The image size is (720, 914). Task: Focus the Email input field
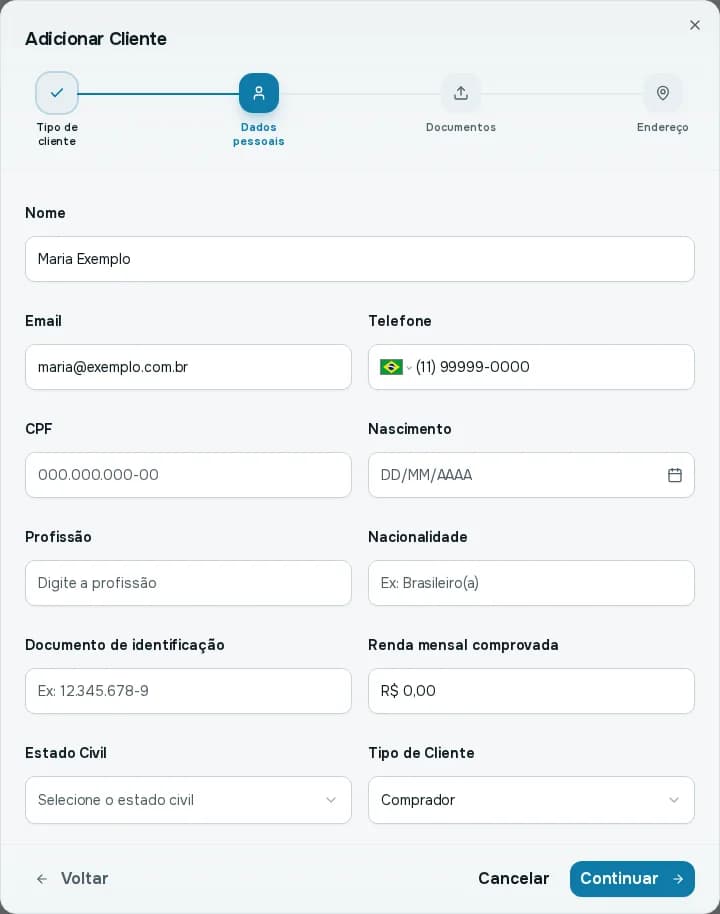pyautogui.click(x=188, y=367)
